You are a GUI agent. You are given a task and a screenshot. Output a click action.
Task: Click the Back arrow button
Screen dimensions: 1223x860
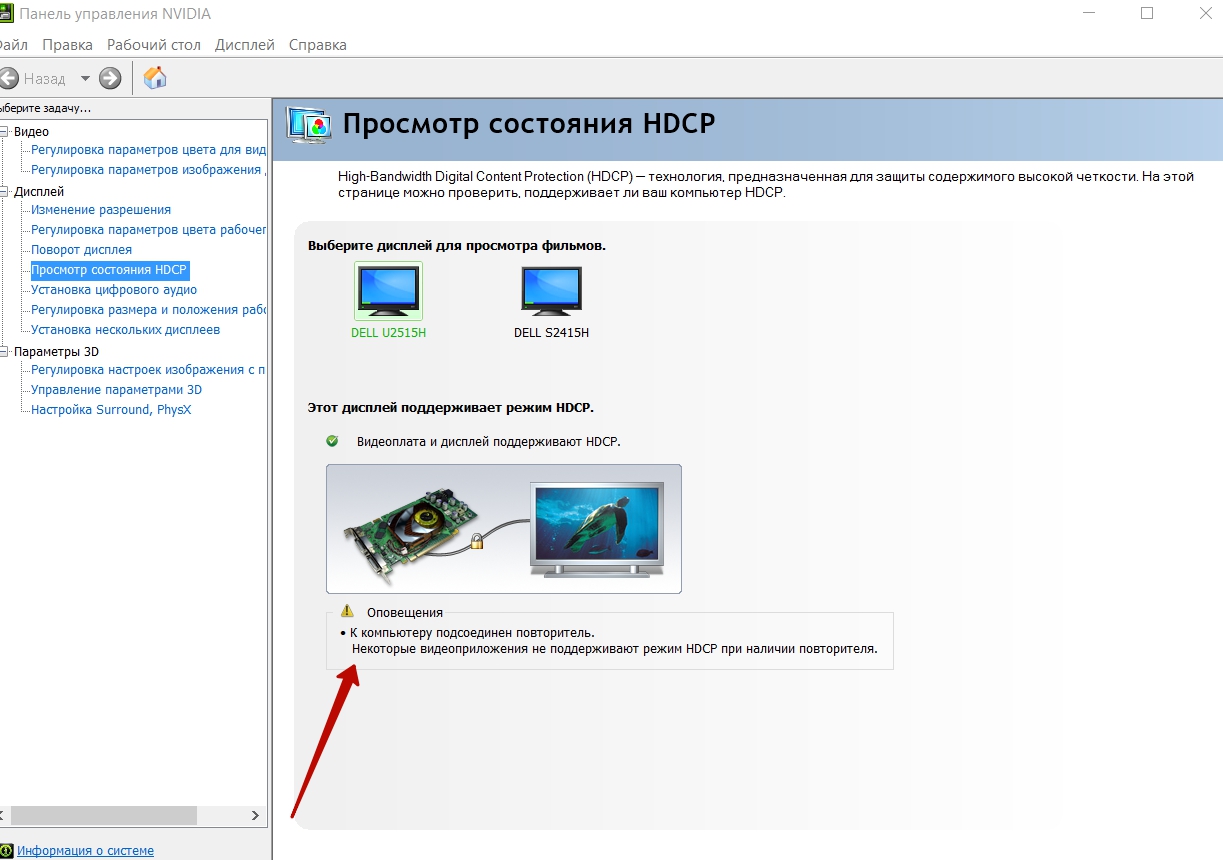tap(9, 78)
